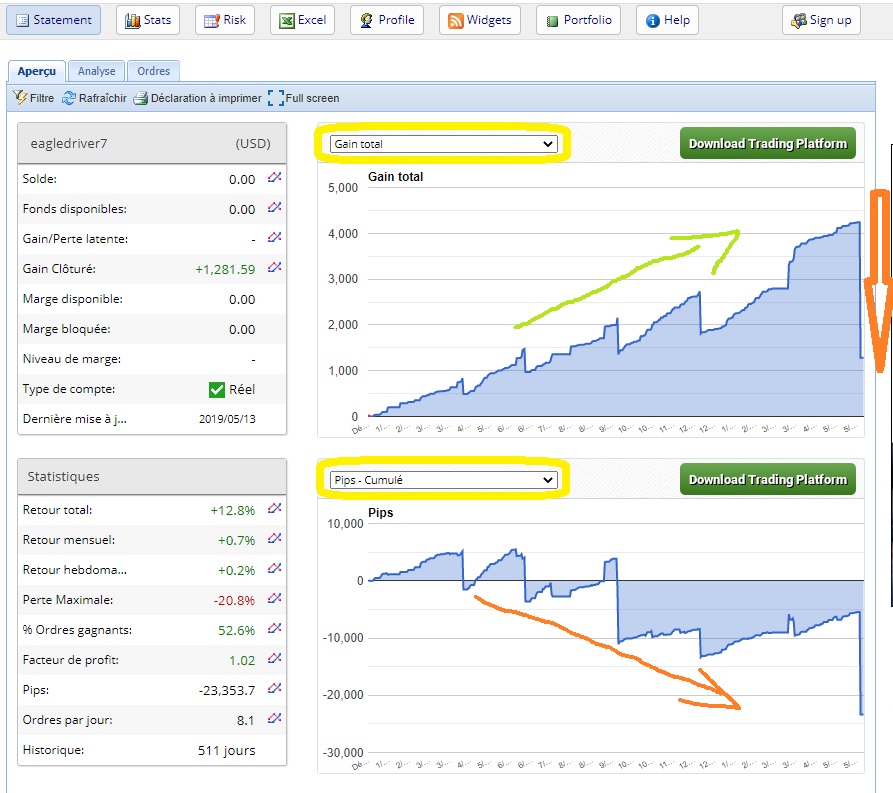893x793 pixels.
Task: Open the Pips - Cumulé chart dropdown
Action: click(x=444, y=480)
